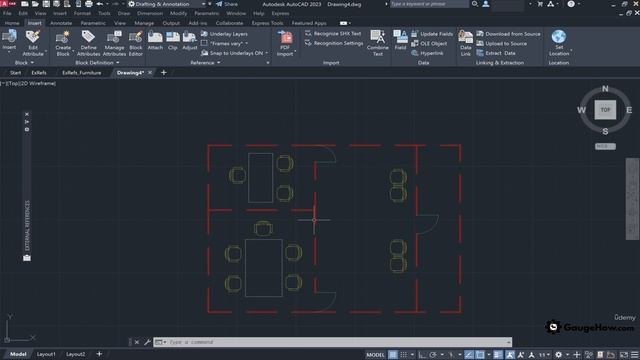Click the new drawing plus tab button
Screen dimensions: 640x360
(x=164, y=73)
